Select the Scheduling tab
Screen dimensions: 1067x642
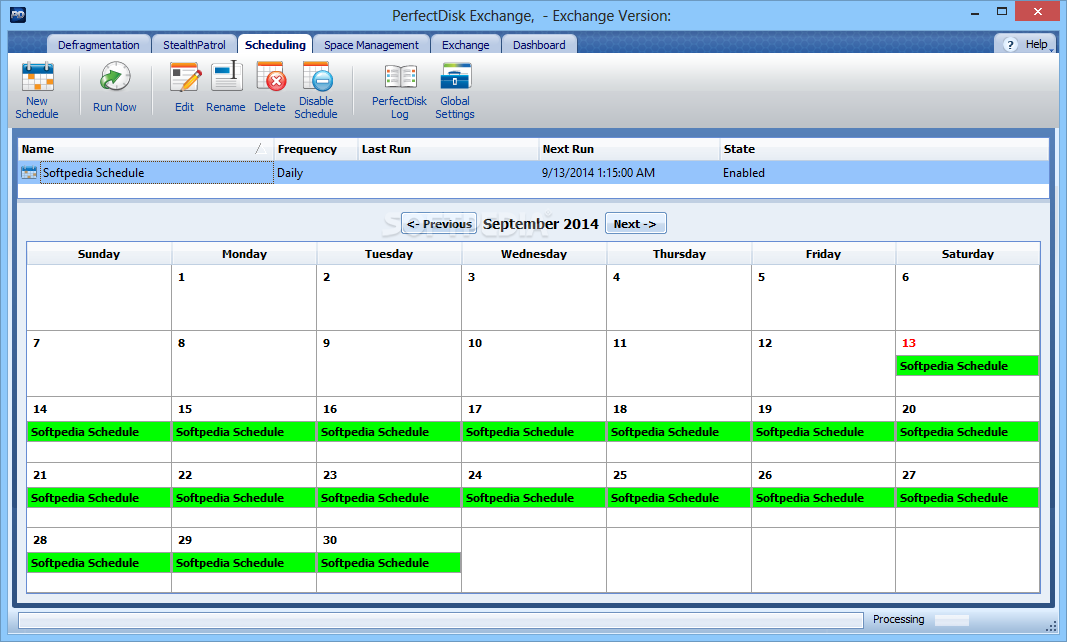click(x=275, y=44)
